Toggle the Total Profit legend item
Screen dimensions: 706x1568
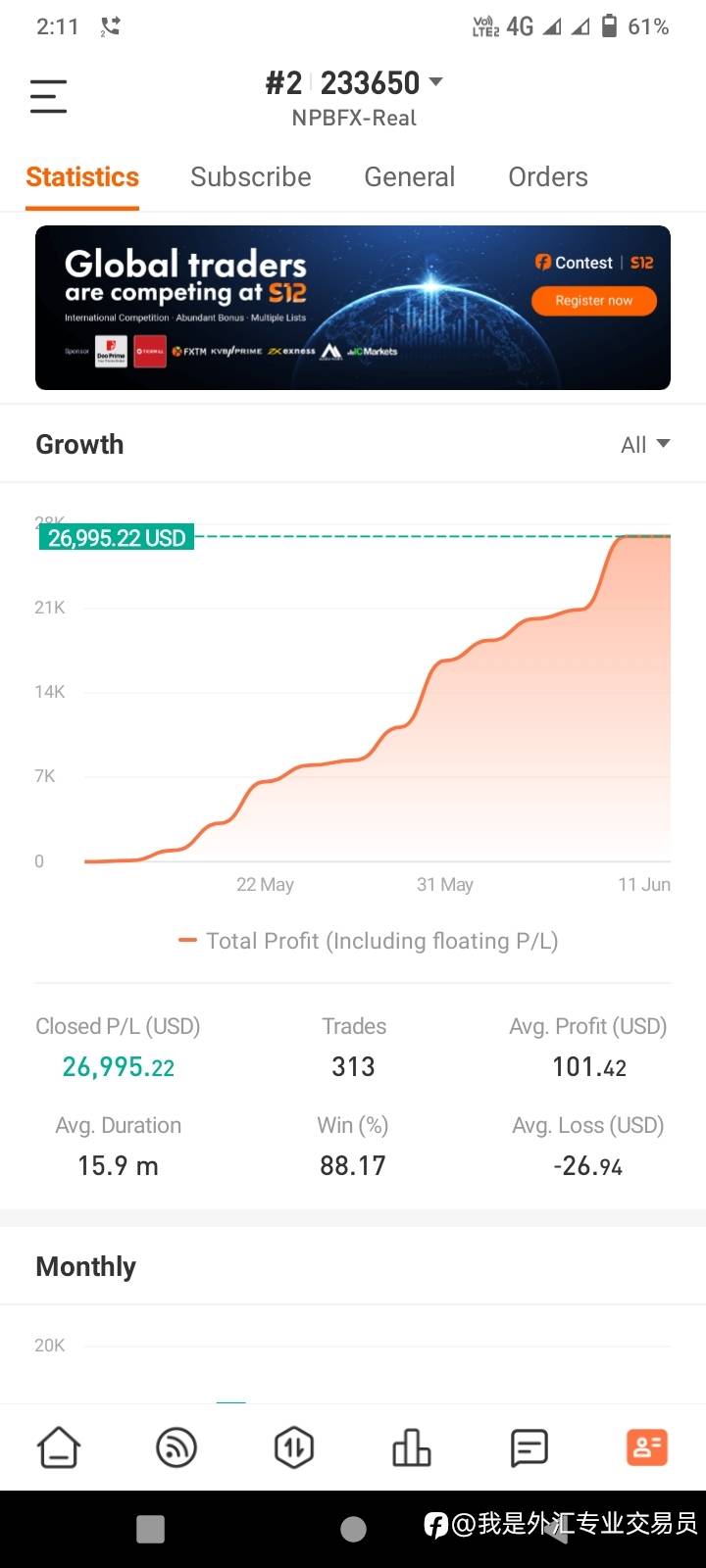coord(369,941)
